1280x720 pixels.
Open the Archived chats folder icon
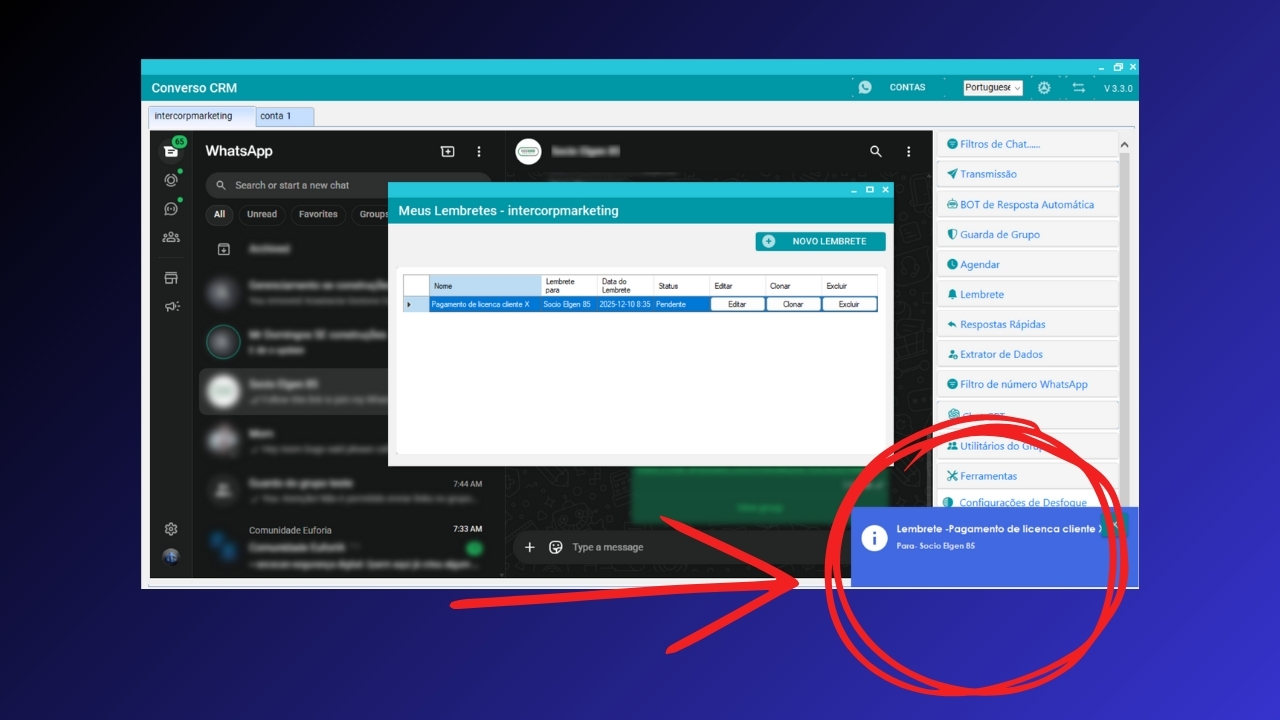pyautogui.click(x=224, y=249)
